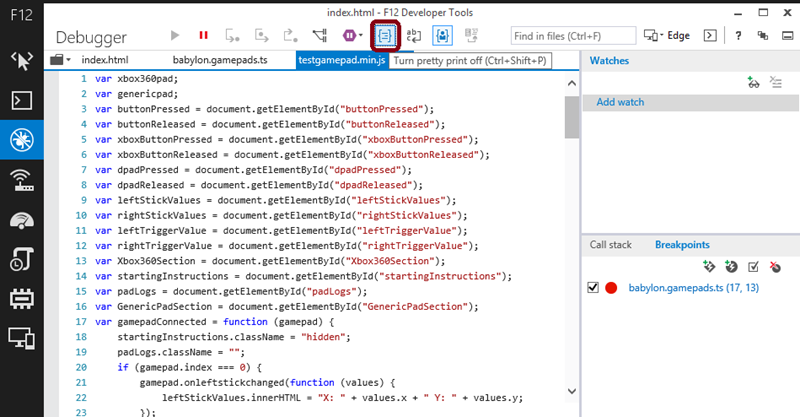Click enable all breakpoints checkbox icon
The width and height of the screenshot is (800, 417).
click(753, 266)
